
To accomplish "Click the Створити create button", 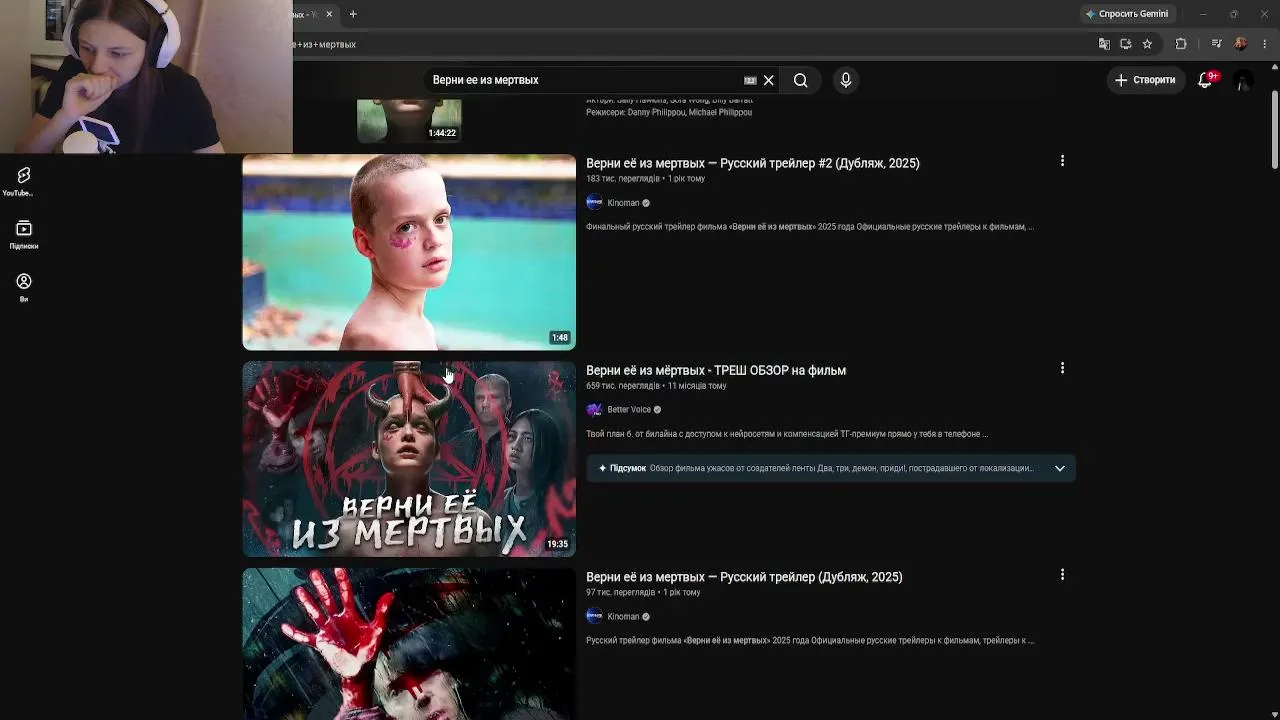I will [x=1145, y=80].
